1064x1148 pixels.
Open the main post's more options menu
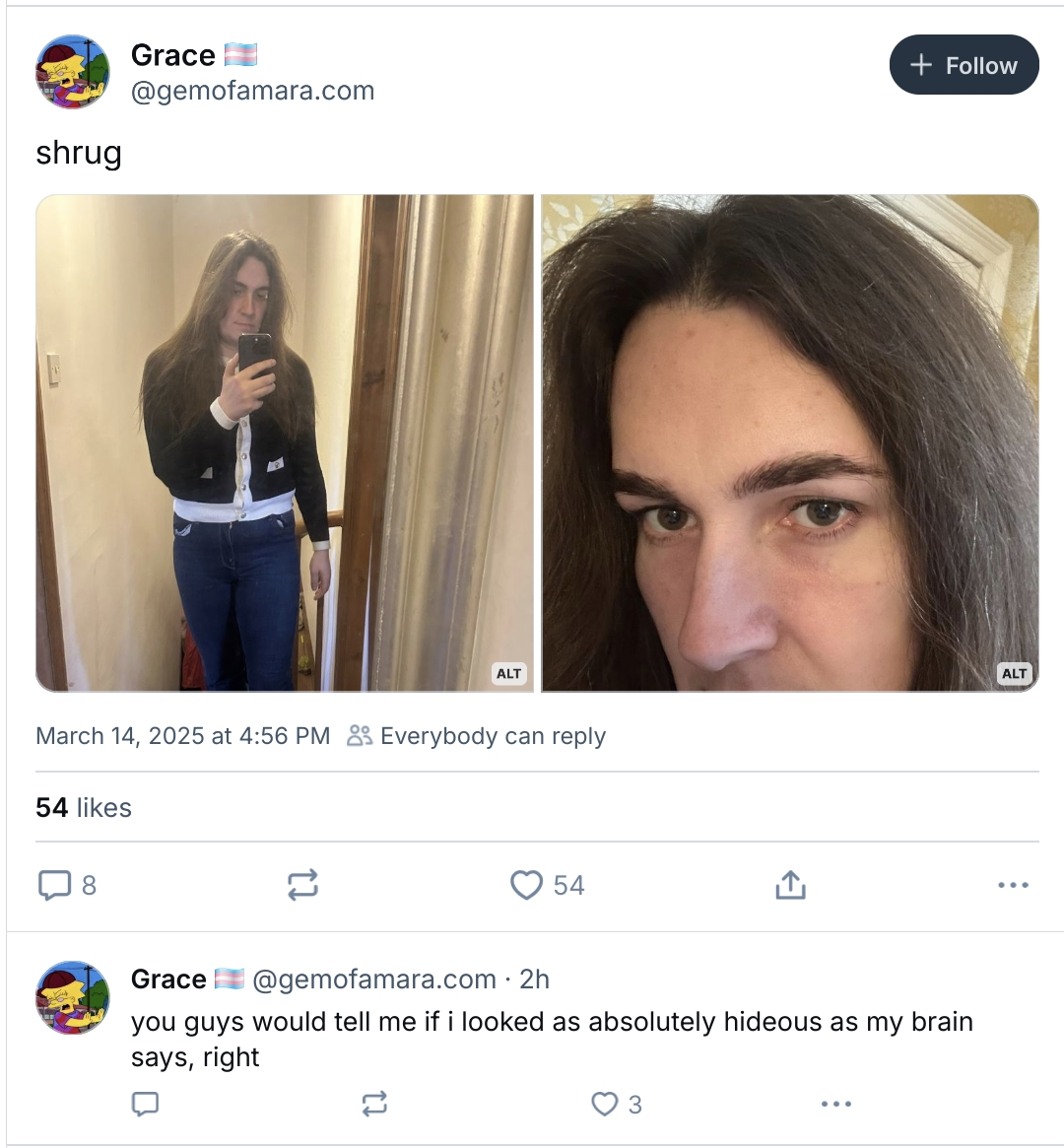(x=1014, y=885)
